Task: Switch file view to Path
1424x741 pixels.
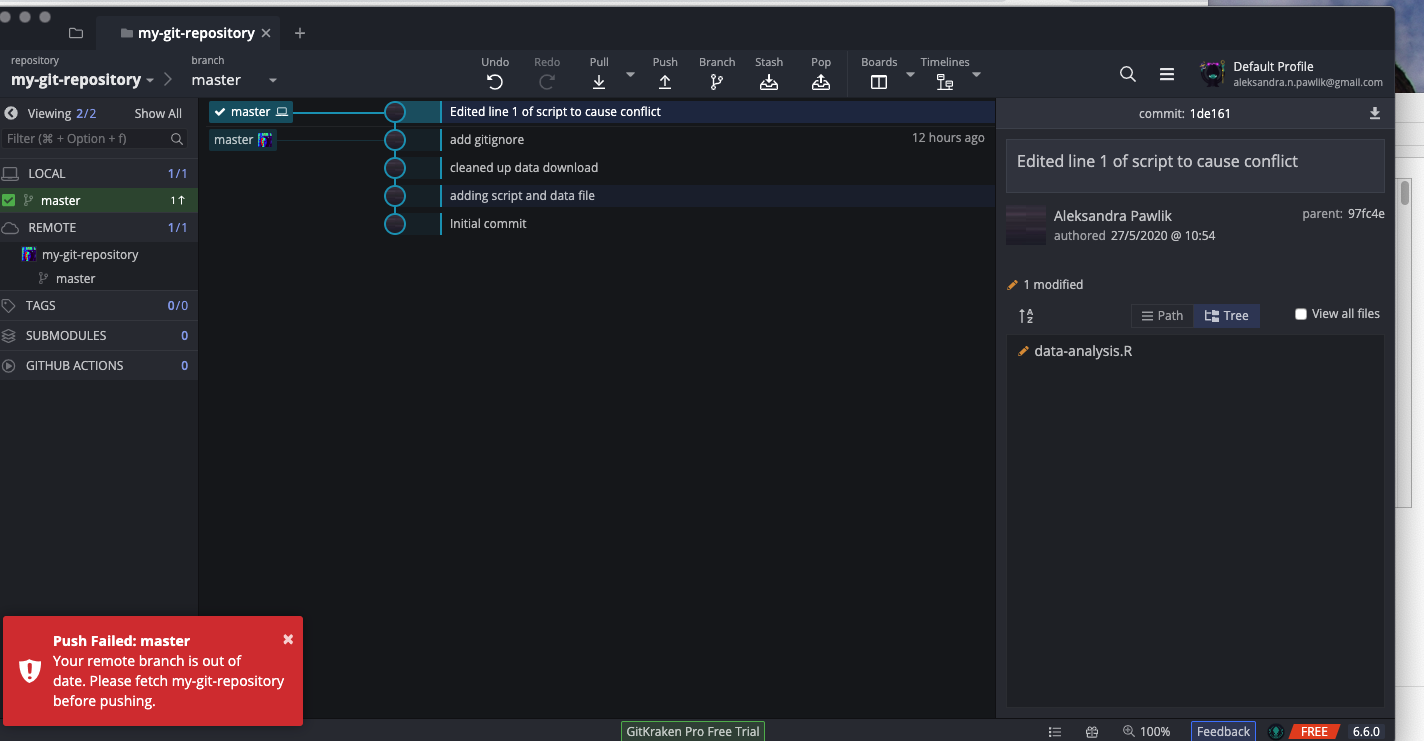Action: (x=1162, y=315)
